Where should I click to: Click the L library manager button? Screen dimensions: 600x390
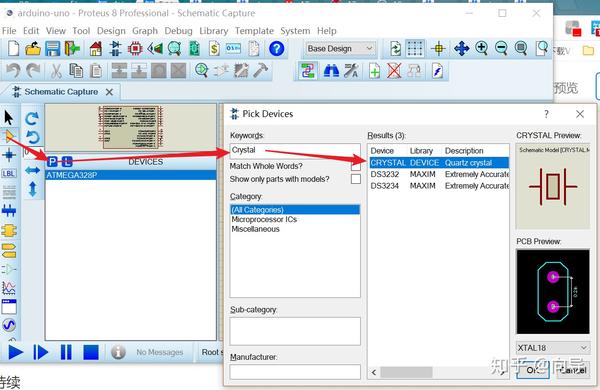pos(67,162)
